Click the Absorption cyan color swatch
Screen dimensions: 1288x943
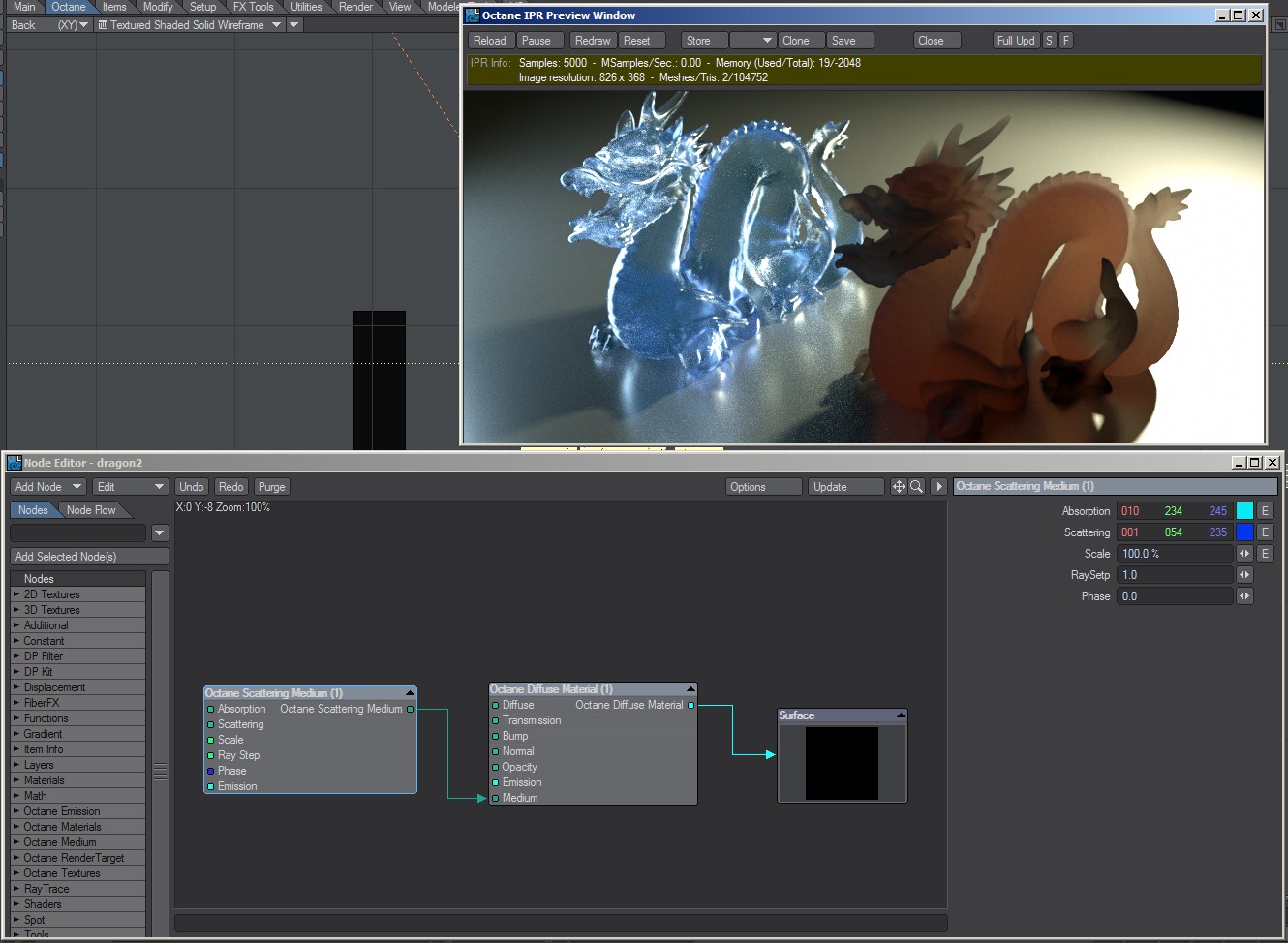pos(1245,511)
